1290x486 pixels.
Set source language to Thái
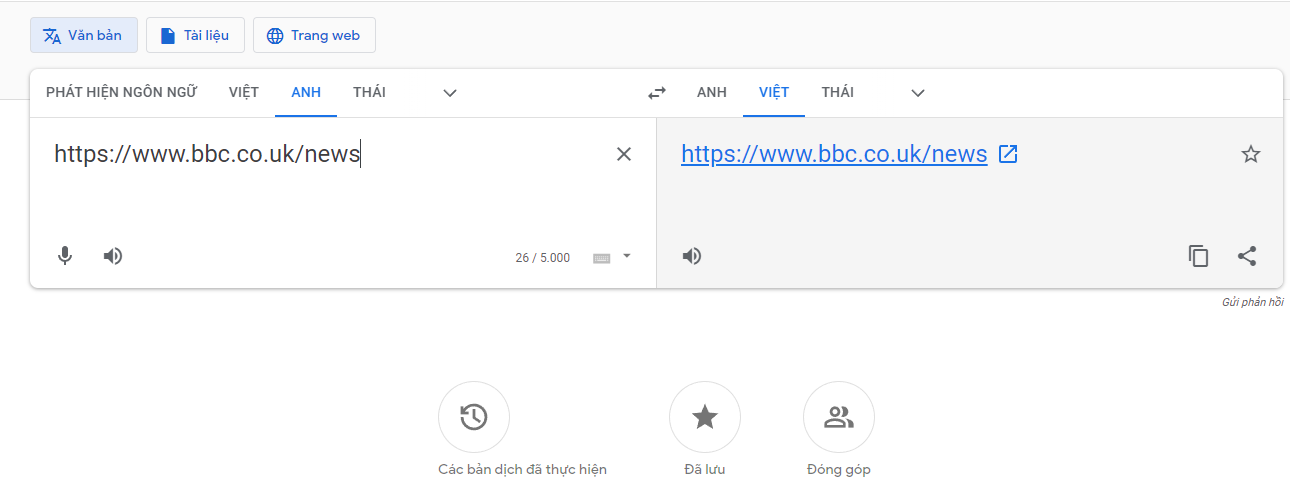point(369,92)
